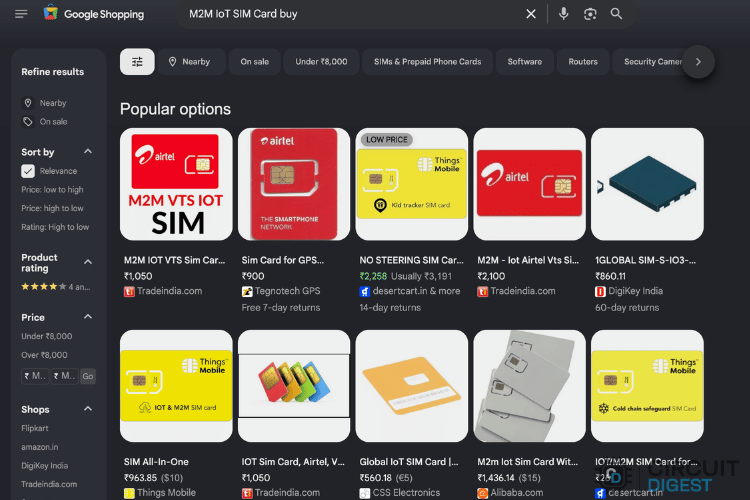Submit search using magnifier icon

(x=616, y=14)
